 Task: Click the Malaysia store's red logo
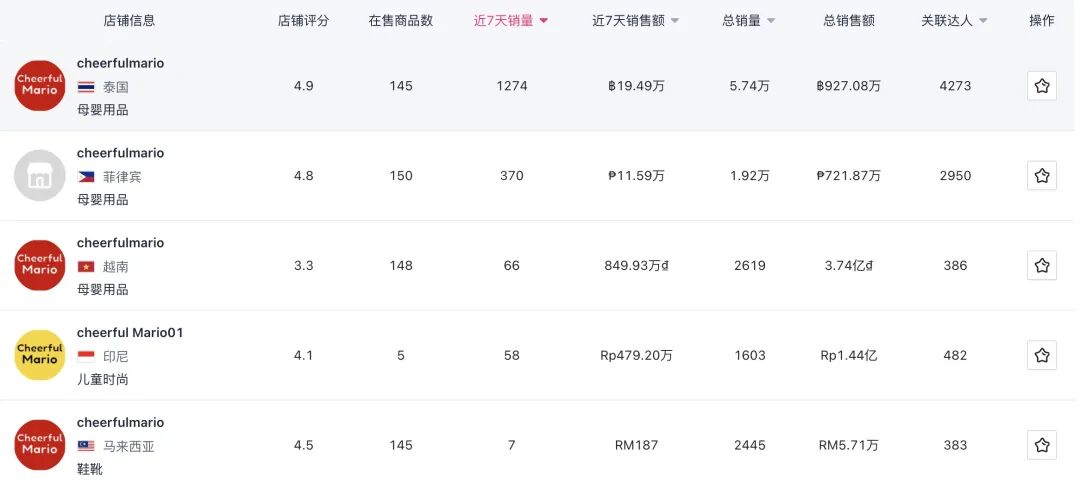(x=40, y=445)
